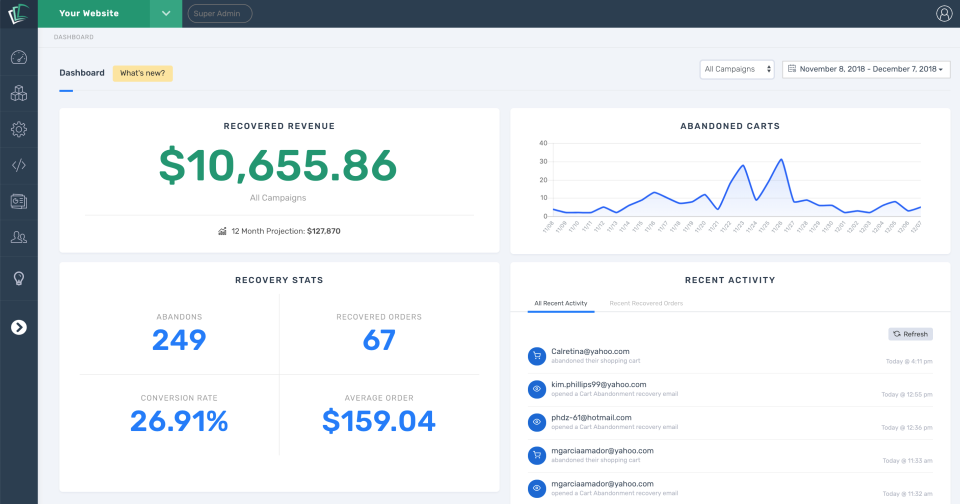Viewport: 960px width, 504px height.
Task: Click the user account icon at top right
Action: (x=944, y=13)
